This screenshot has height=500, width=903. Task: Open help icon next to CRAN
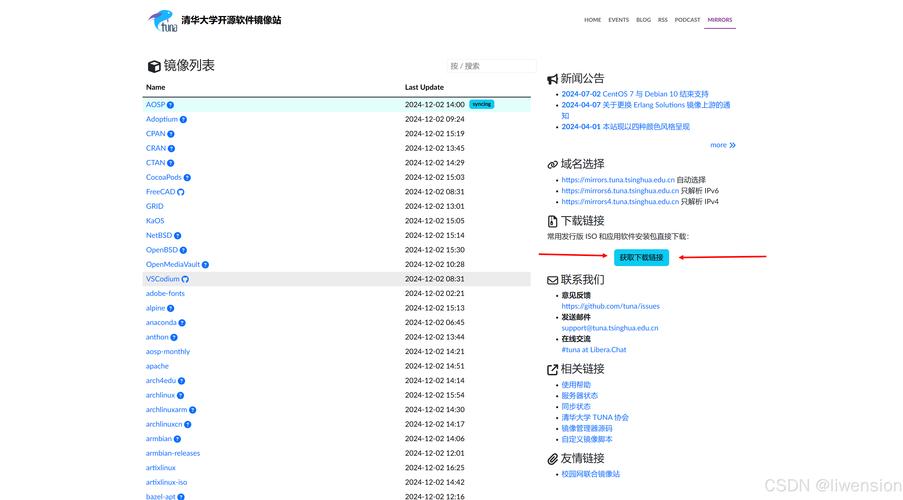171,148
